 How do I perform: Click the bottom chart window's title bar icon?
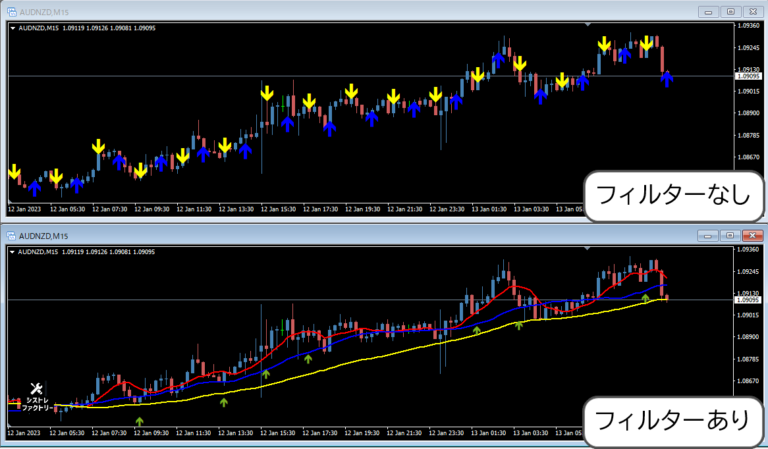tap(12, 235)
